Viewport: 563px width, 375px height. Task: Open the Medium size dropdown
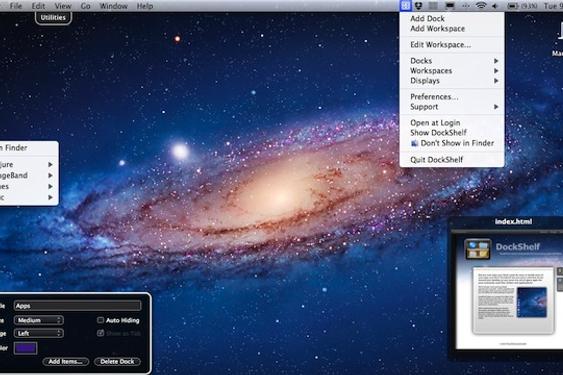pos(39,320)
